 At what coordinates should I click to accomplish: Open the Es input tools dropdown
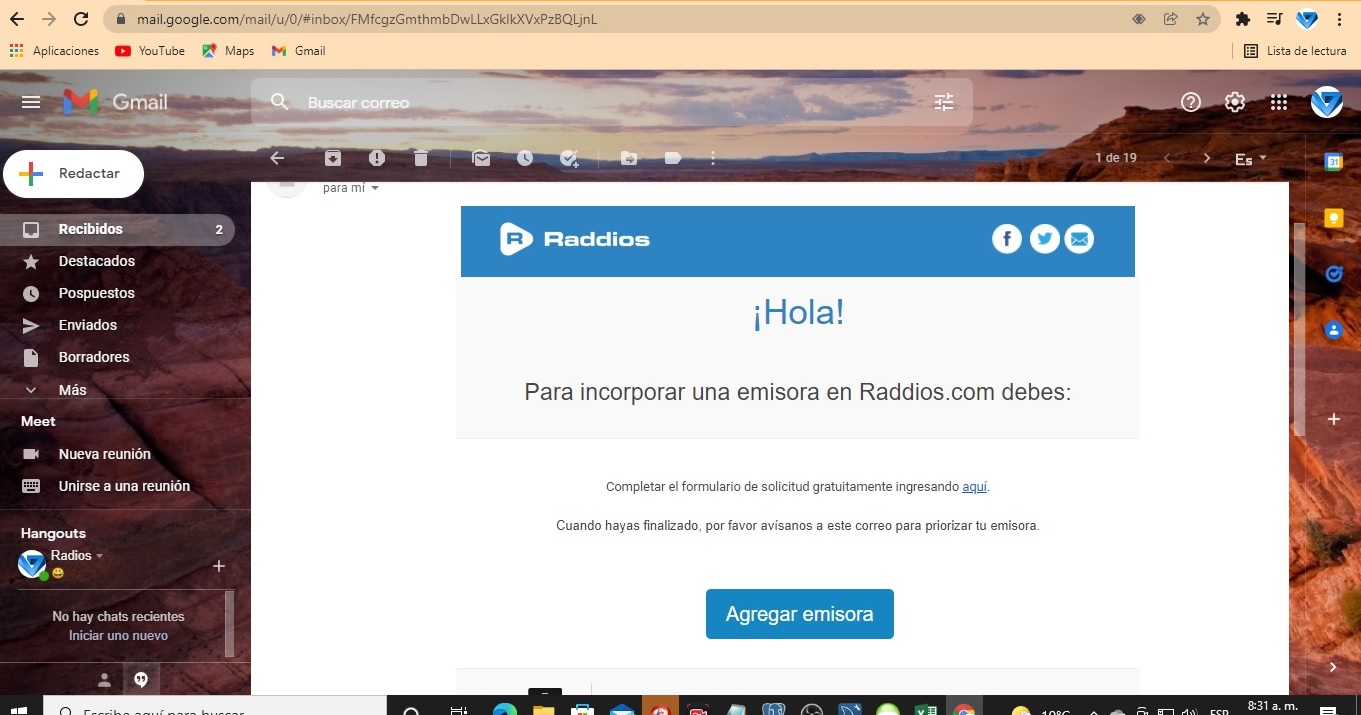click(x=1250, y=159)
